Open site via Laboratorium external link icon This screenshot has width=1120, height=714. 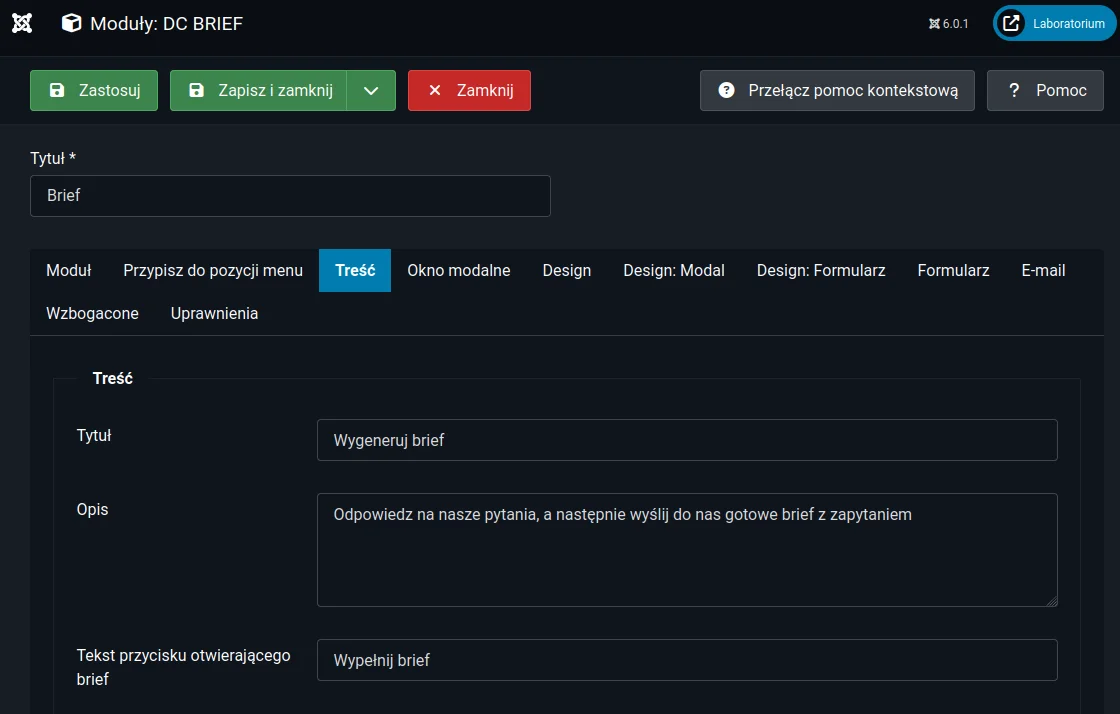(1011, 23)
